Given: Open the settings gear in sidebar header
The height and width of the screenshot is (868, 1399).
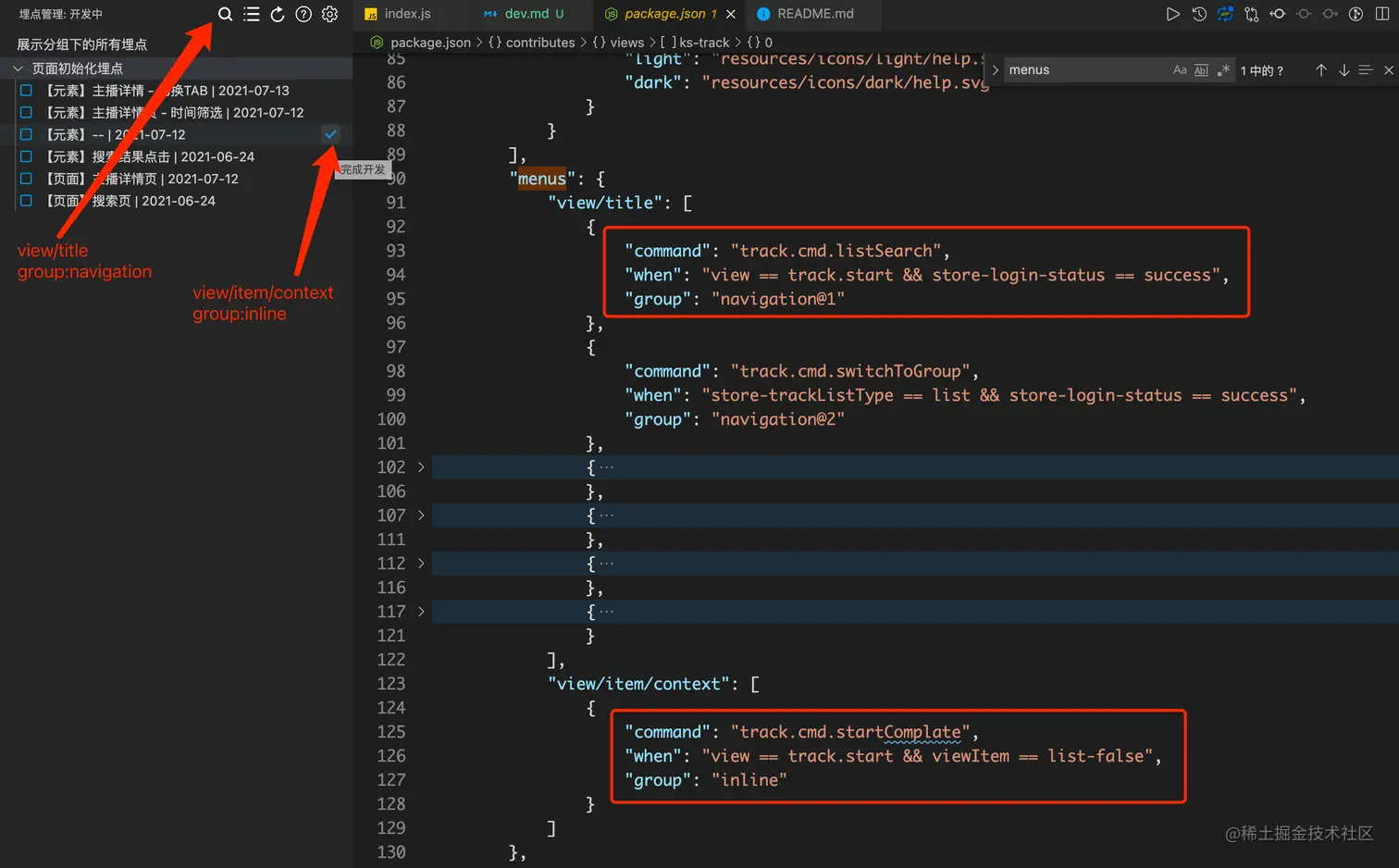Looking at the screenshot, I should tap(329, 14).
